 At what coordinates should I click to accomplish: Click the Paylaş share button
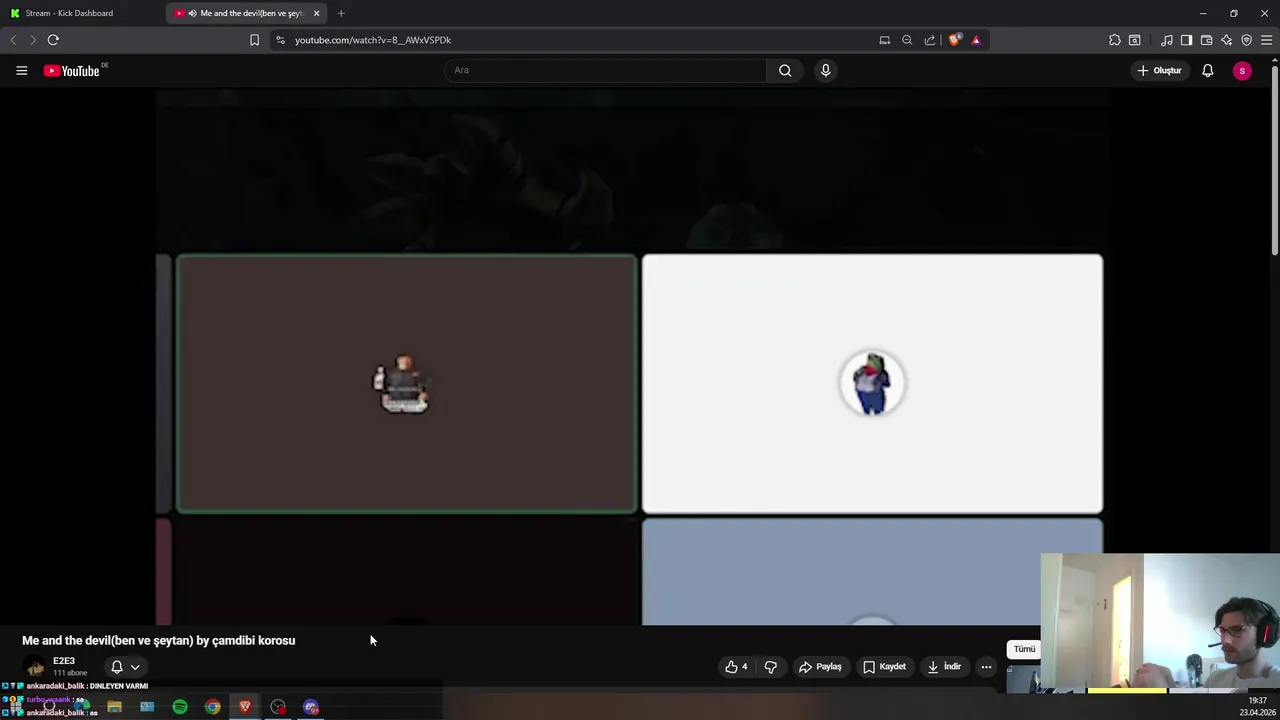tap(820, 667)
